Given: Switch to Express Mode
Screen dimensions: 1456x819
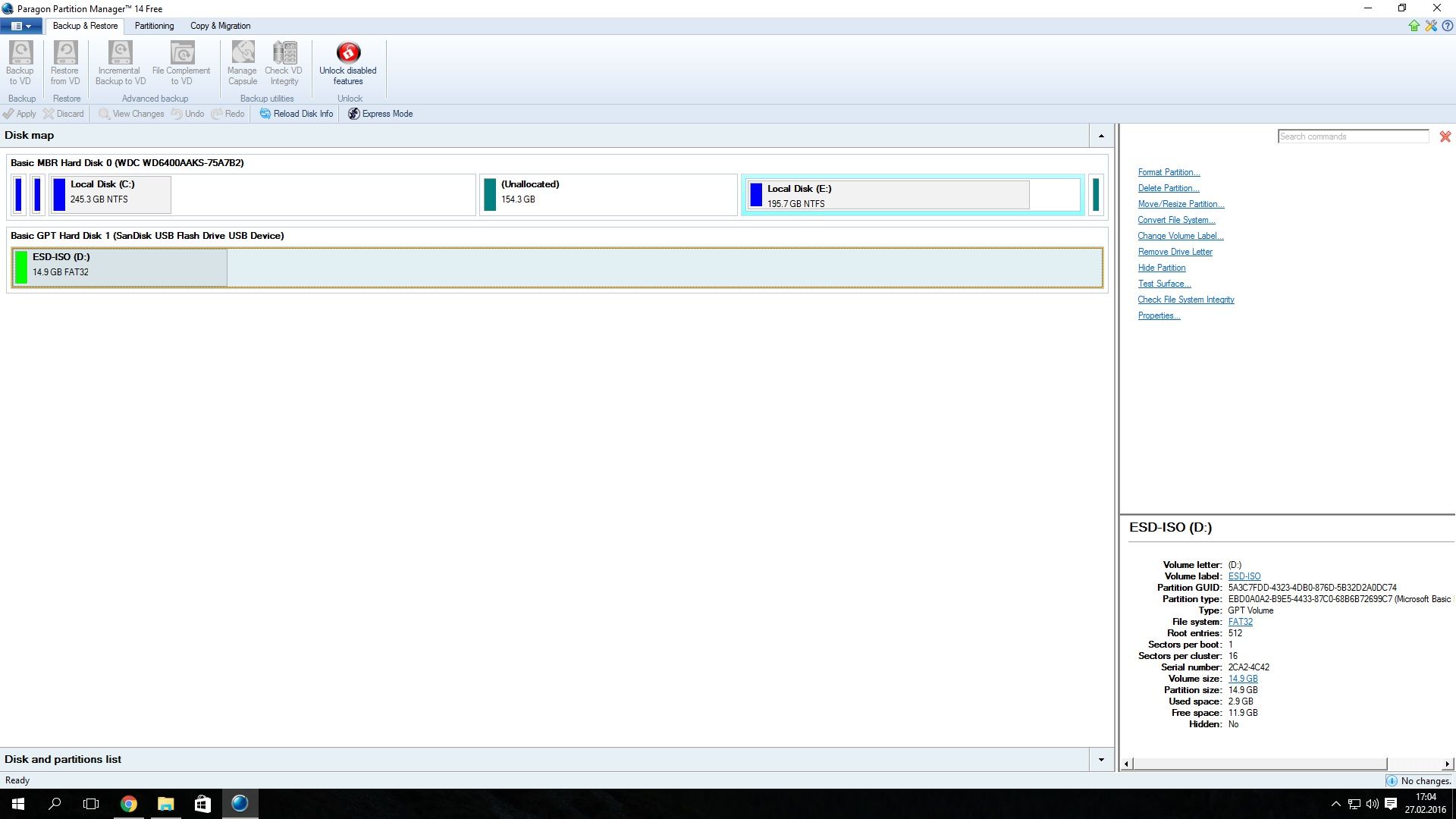Looking at the screenshot, I should pyautogui.click(x=381, y=114).
